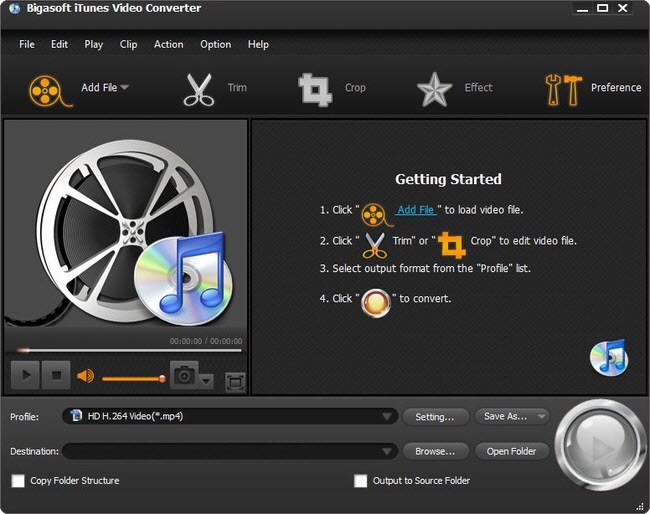Viewport: 650px width, 514px height.
Task: Click the Trim toolbar label
Action: coord(237,87)
